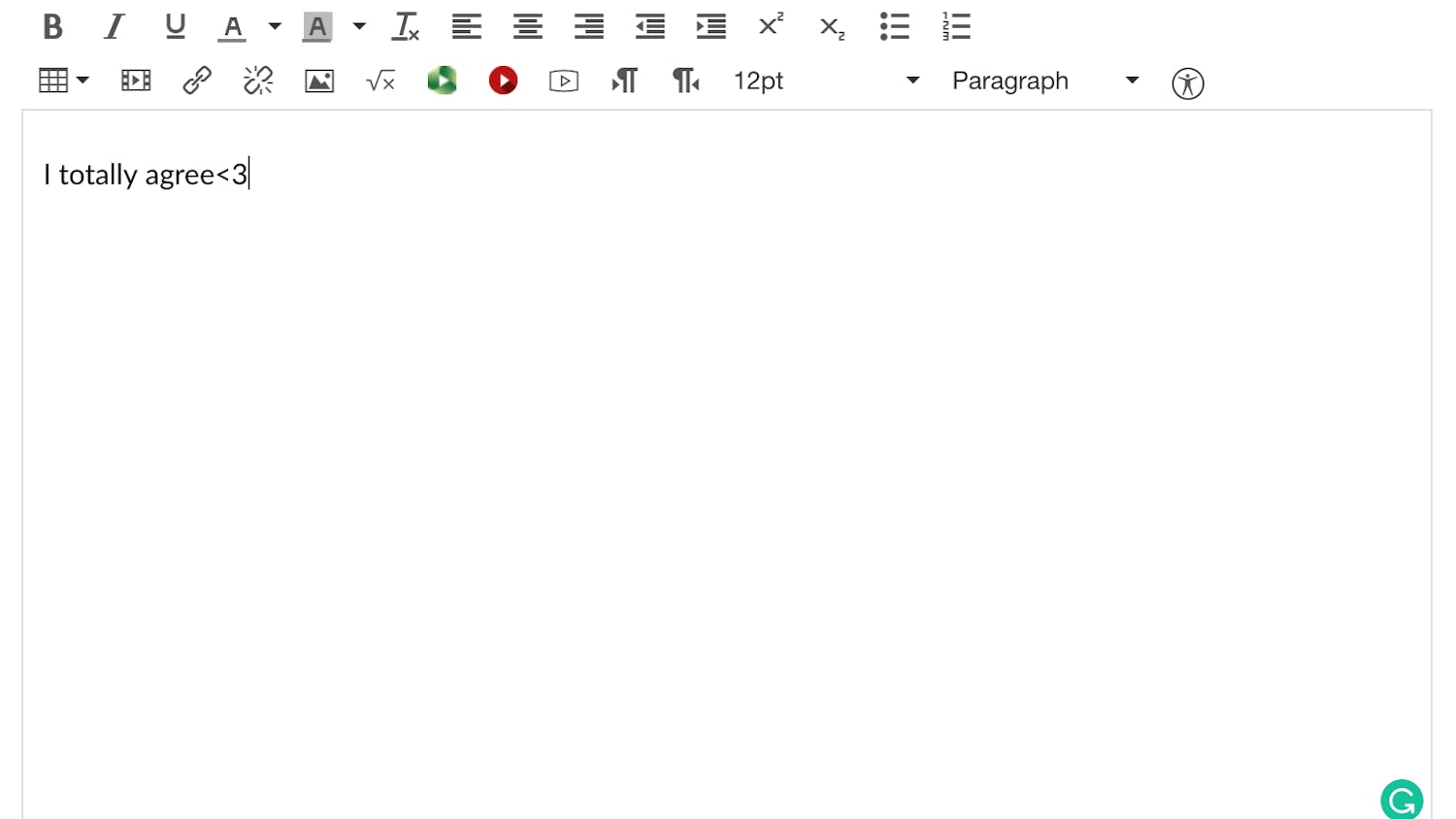Open the math equation editor
The height and width of the screenshot is (819, 1456).
381,81
